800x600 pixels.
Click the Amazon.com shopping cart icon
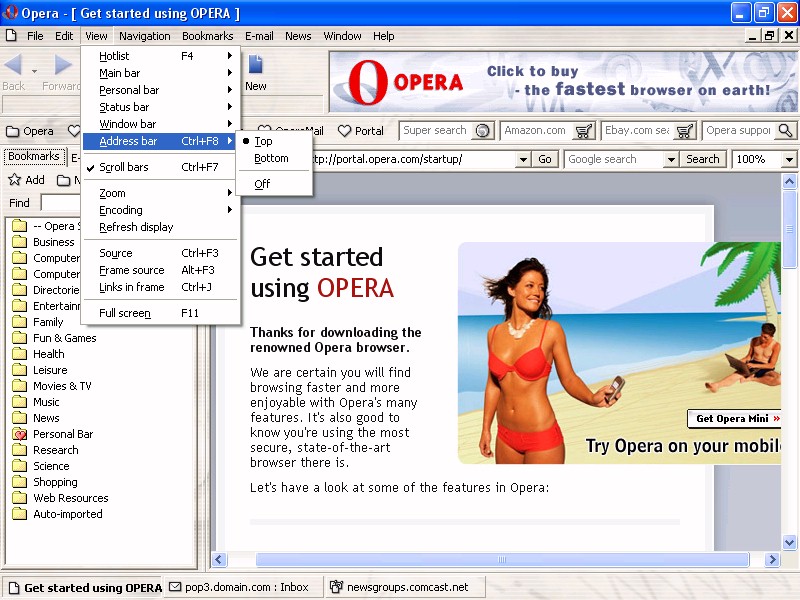(583, 131)
